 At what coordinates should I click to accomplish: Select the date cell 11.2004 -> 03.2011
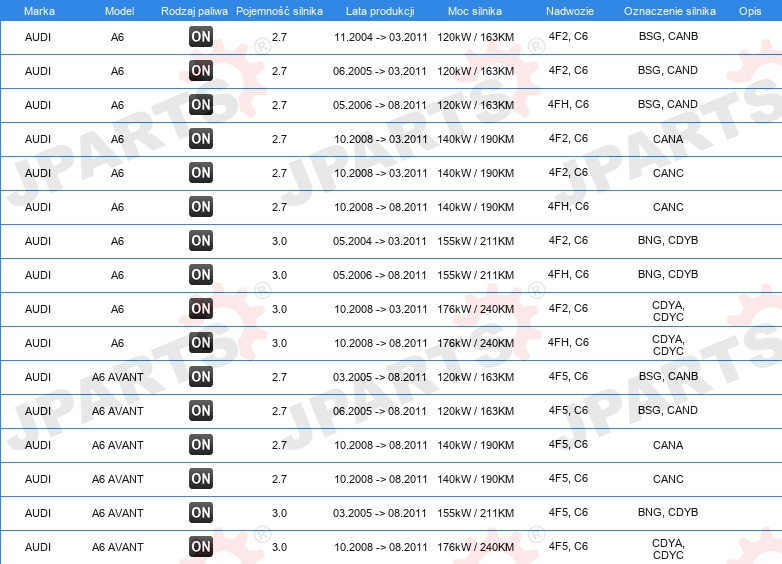tap(381, 37)
